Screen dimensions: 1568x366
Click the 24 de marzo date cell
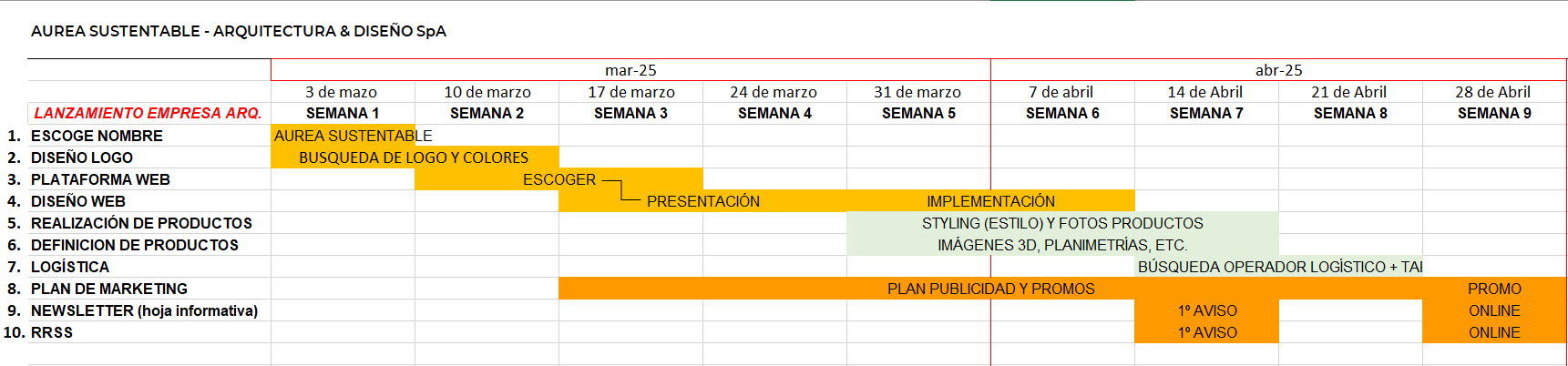pyautogui.click(x=774, y=92)
